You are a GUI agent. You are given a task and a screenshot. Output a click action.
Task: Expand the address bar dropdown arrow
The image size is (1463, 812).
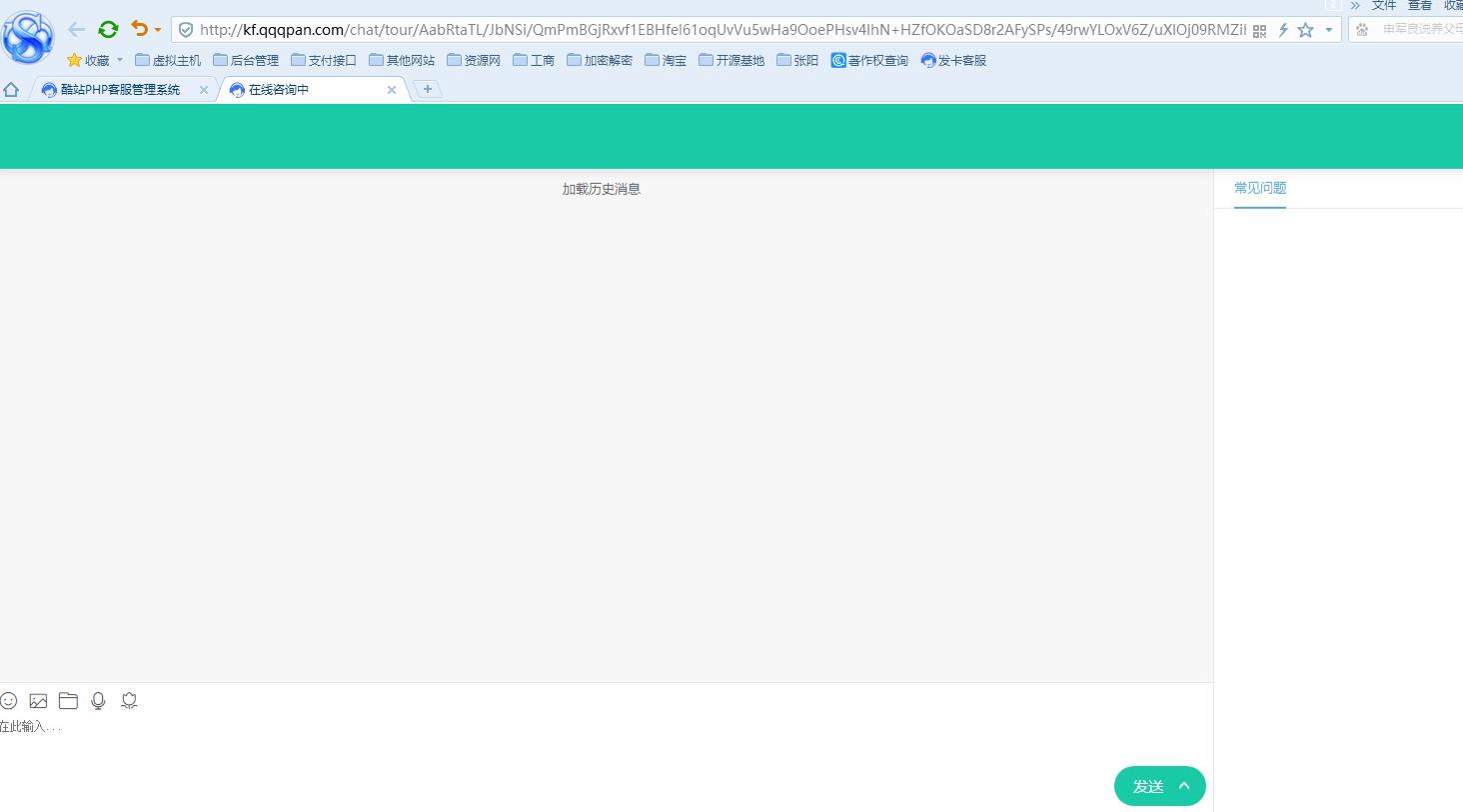[1328, 30]
